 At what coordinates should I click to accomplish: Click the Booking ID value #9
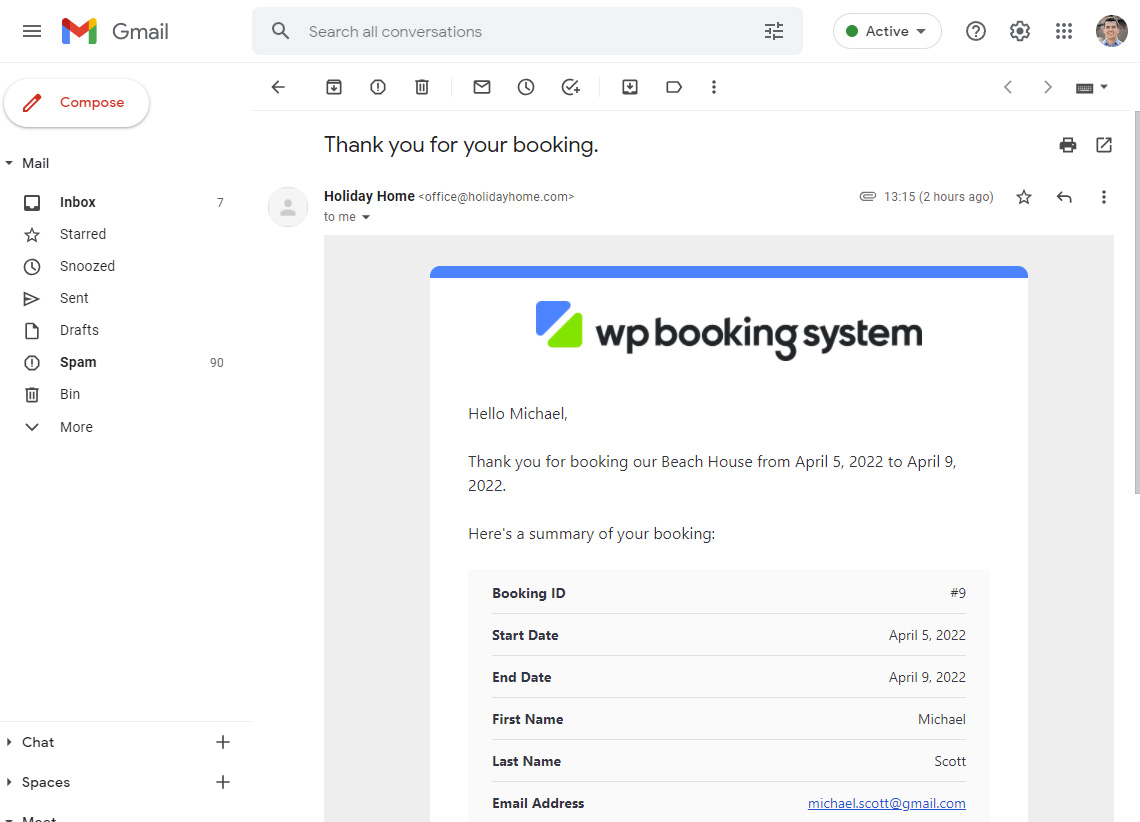coord(958,593)
